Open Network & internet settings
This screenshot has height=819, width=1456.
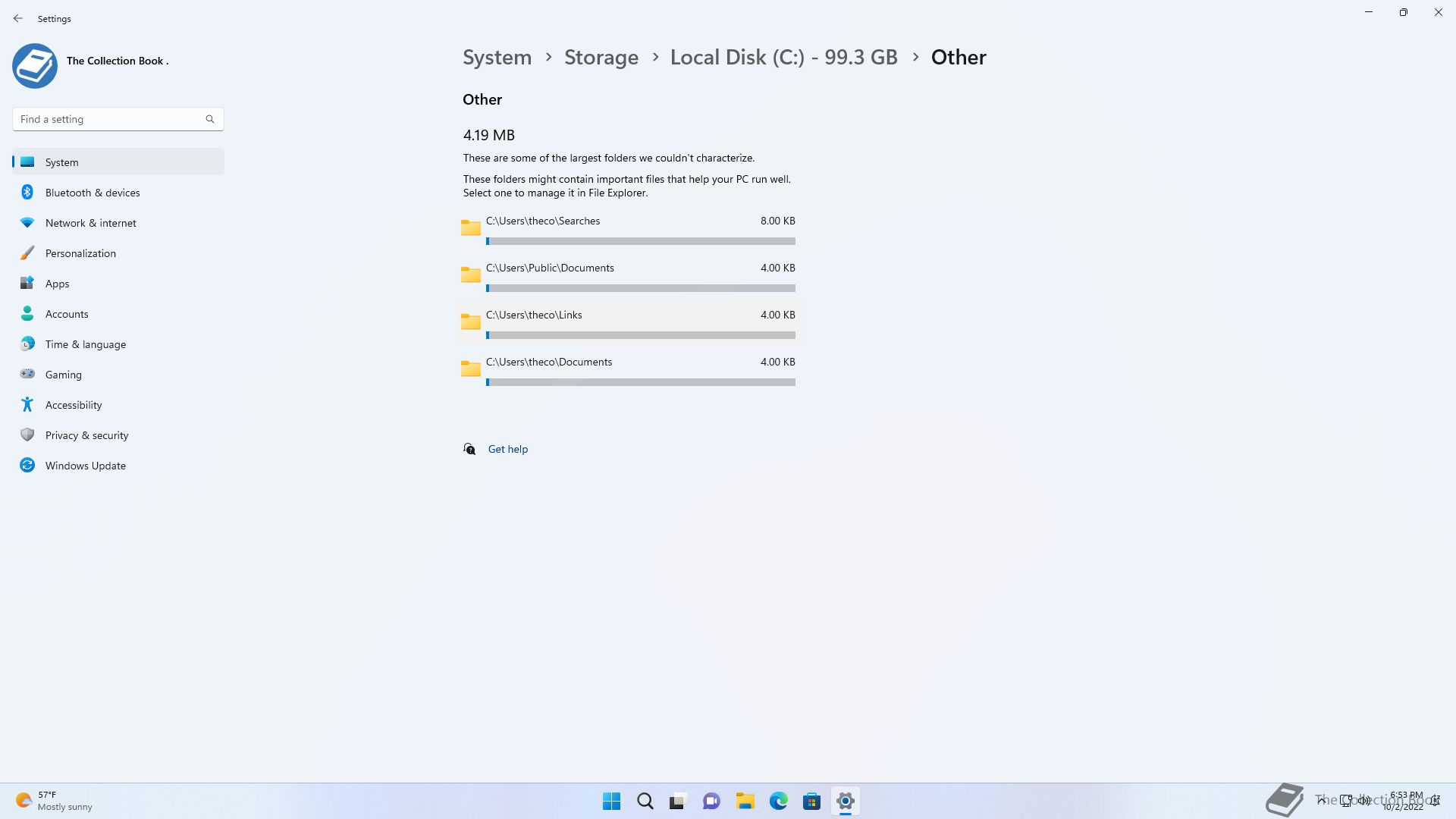[x=90, y=223]
